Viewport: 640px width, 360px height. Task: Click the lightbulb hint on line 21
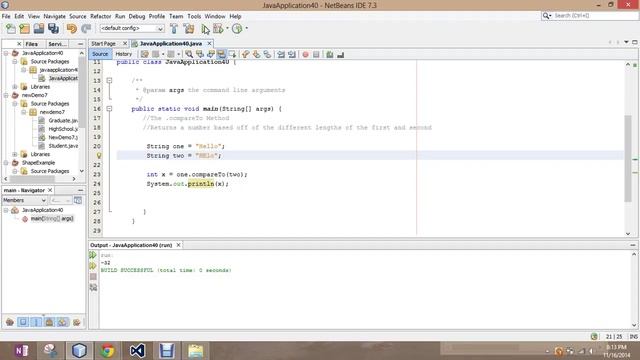[99, 156]
